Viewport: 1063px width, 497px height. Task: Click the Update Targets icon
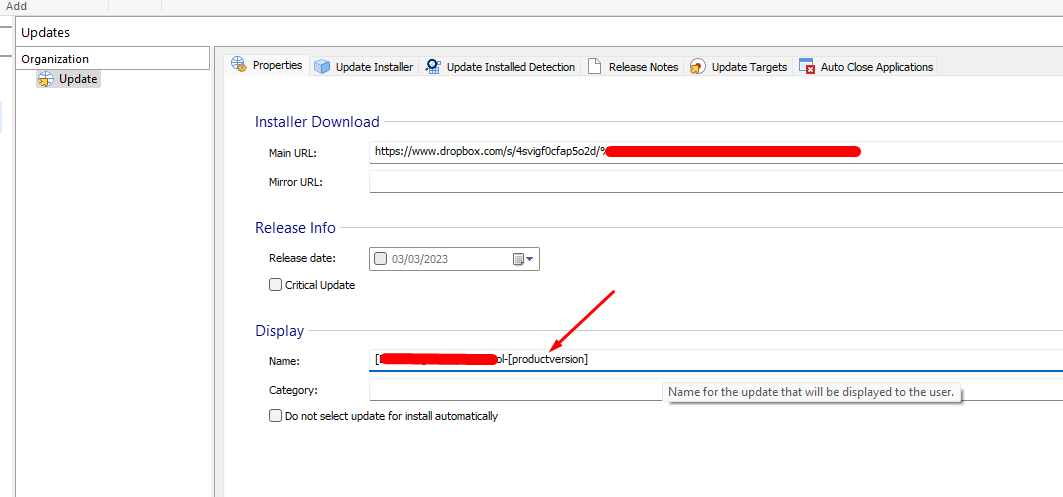coord(698,67)
